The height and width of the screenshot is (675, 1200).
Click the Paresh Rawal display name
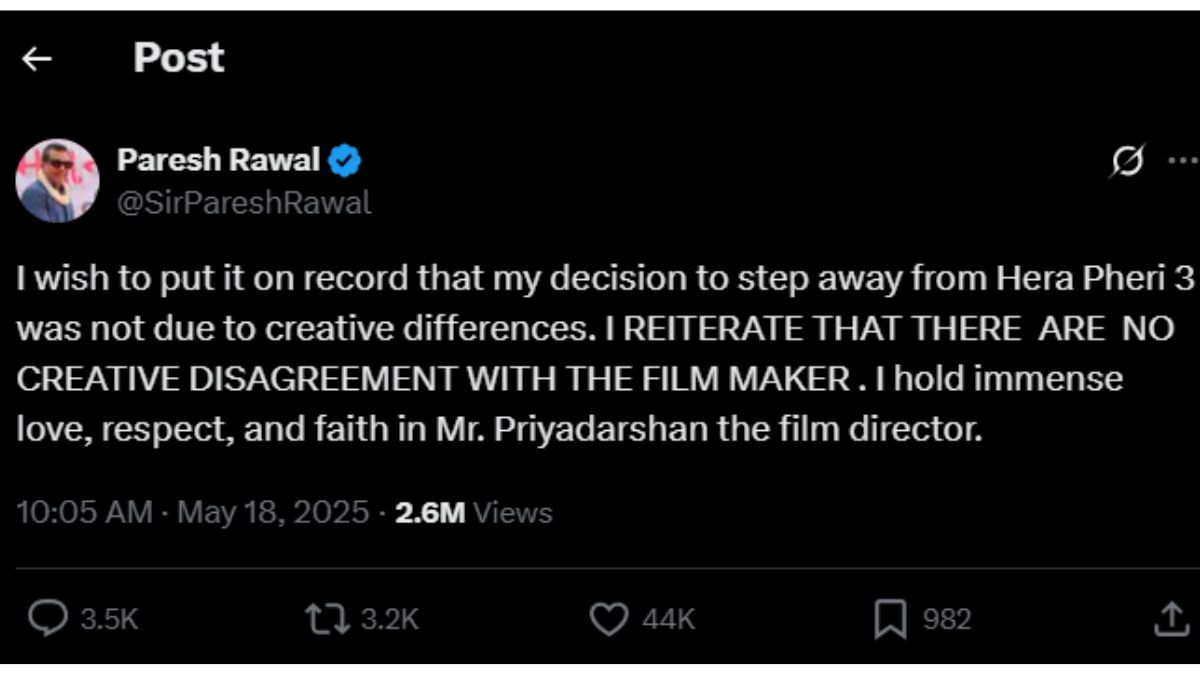coord(219,160)
